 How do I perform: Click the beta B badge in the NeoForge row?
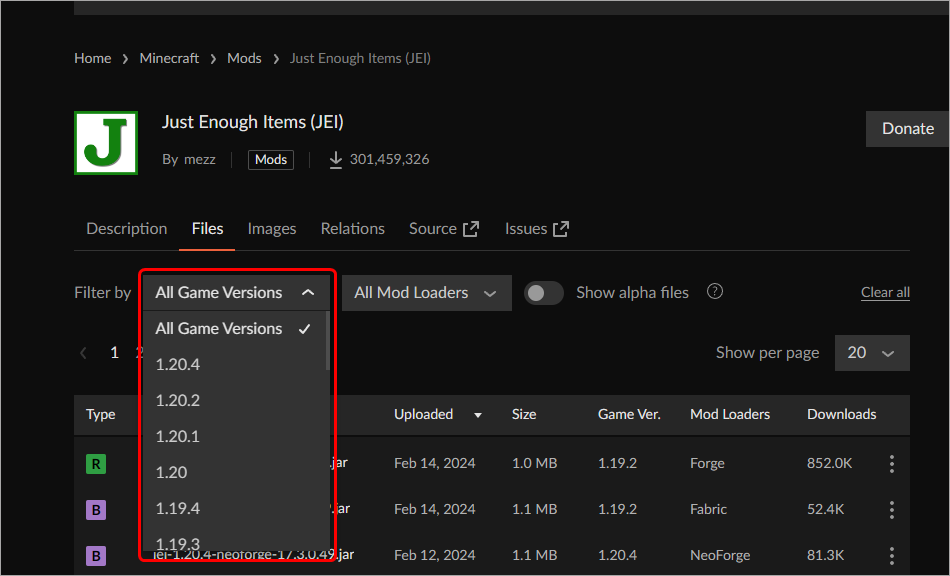96,555
